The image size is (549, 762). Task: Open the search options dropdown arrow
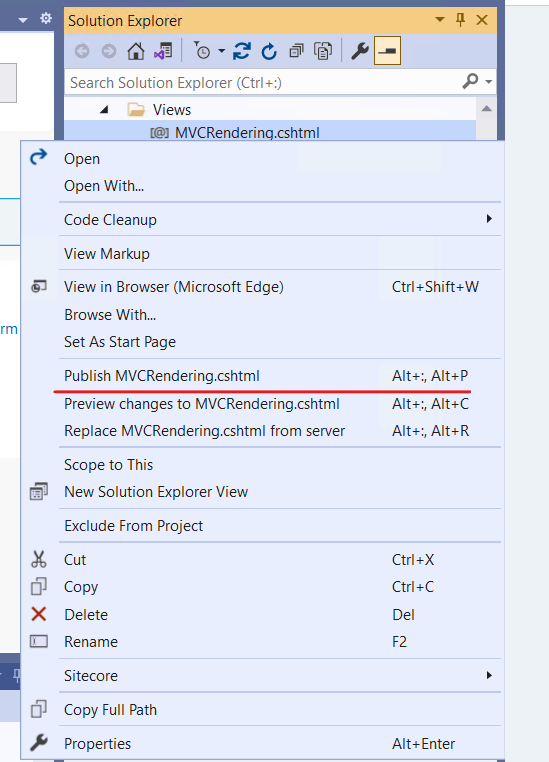click(488, 82)
